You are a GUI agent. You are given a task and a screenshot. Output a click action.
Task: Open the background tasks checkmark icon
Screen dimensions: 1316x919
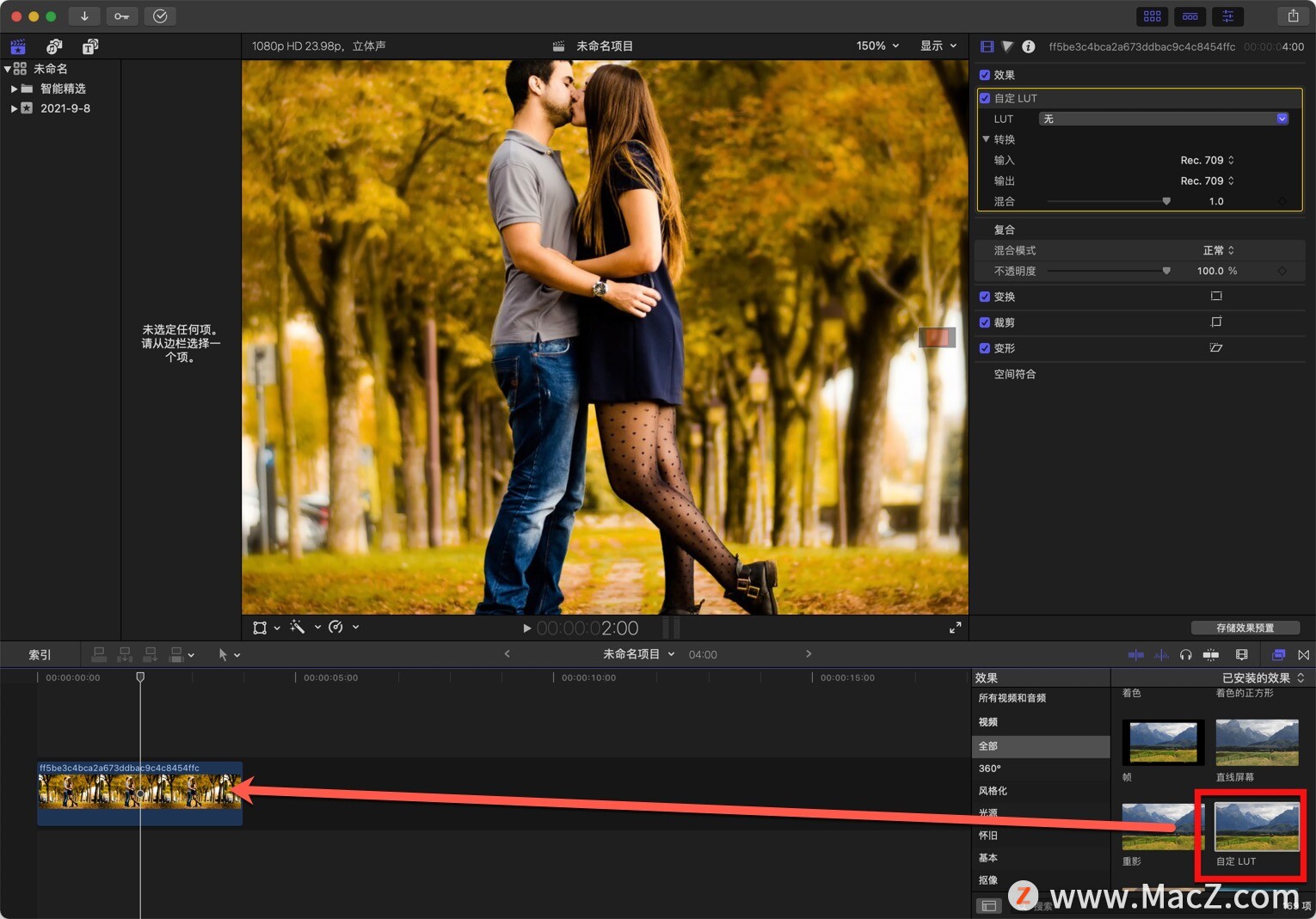(160, 16)
